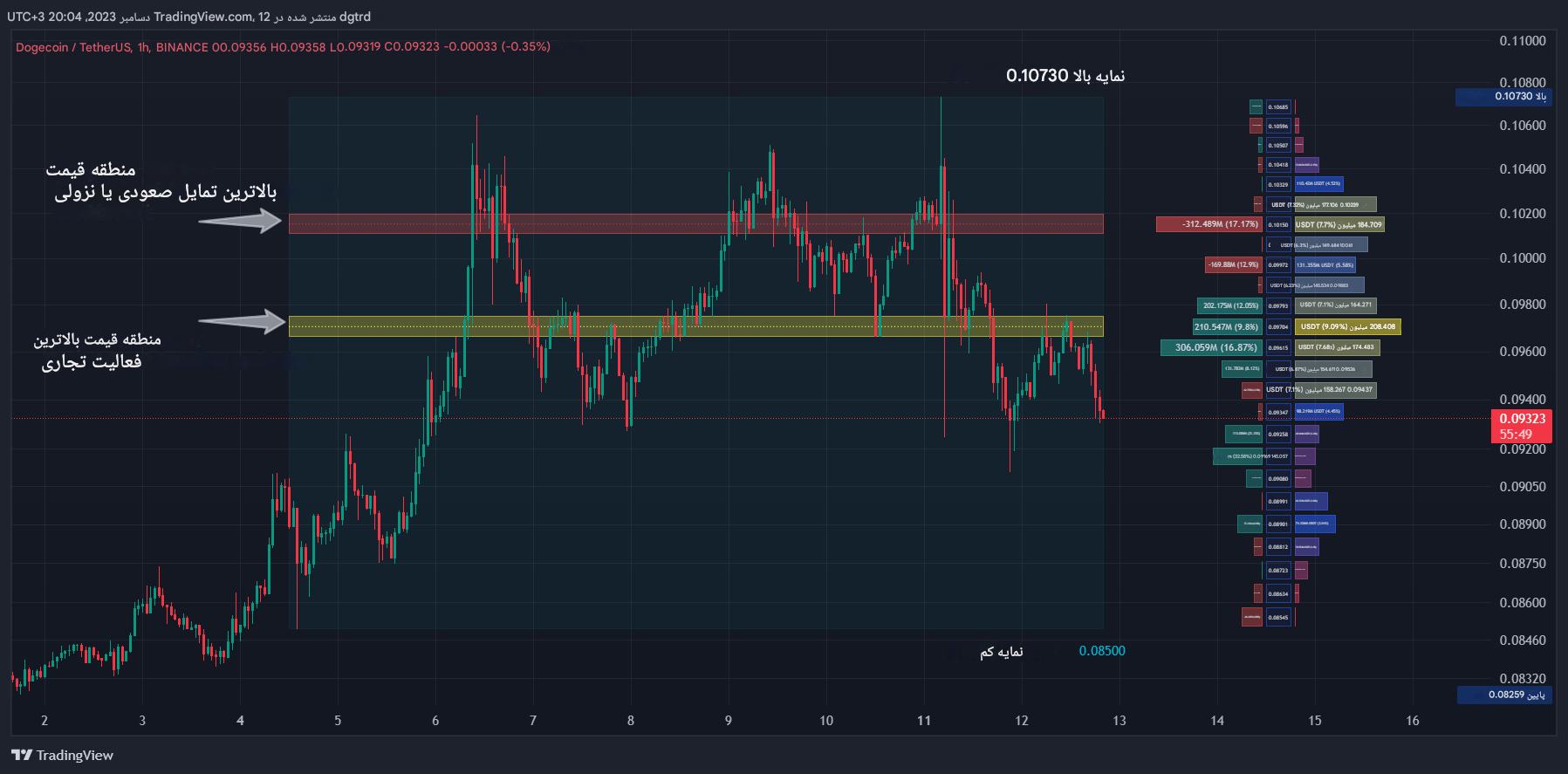1568x774 pixels.
Task: Click the upper gray arrow pointing at red zone
Action: coord(239,222)
